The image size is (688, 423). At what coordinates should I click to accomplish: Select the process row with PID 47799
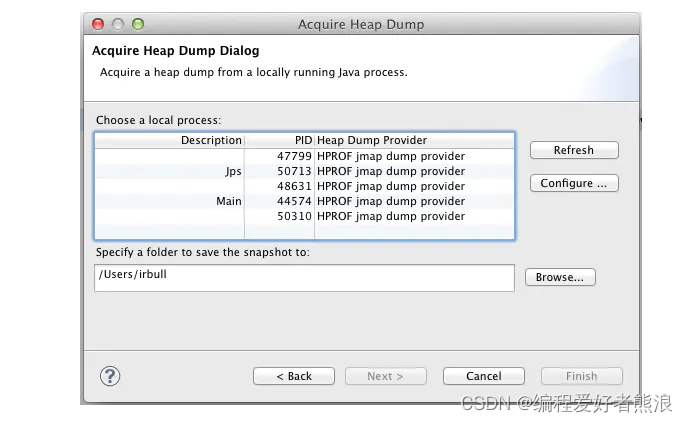tap(304, 156)
